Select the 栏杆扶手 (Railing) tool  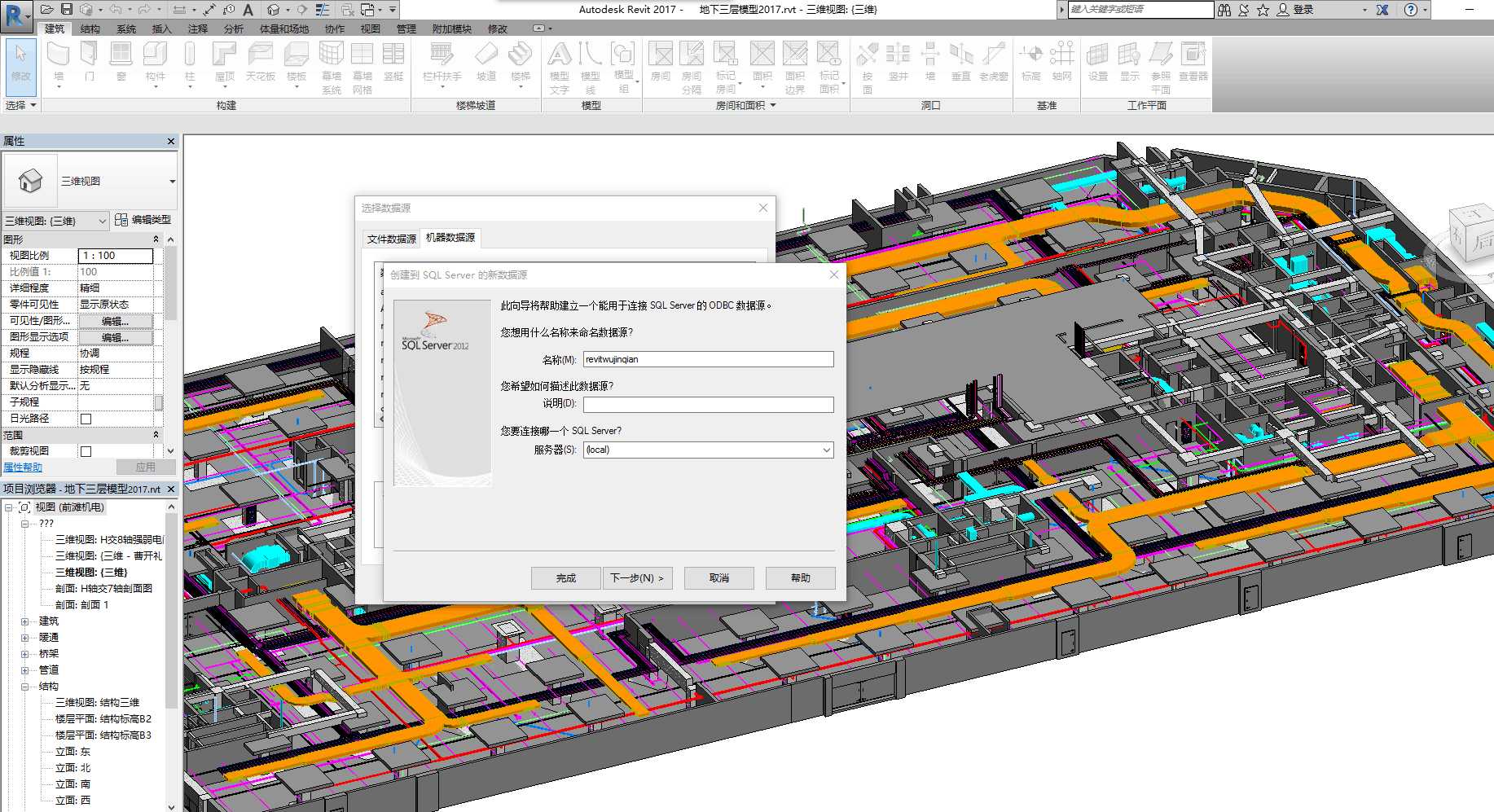coord(442,63)
